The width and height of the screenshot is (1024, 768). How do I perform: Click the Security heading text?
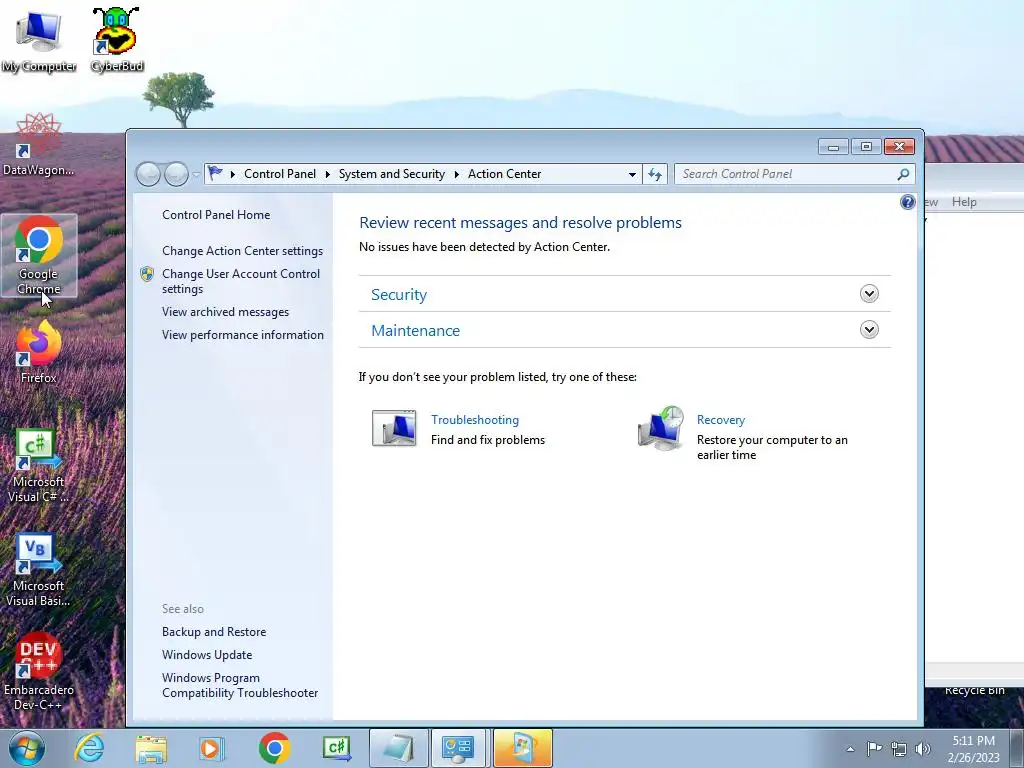[399, 295]
